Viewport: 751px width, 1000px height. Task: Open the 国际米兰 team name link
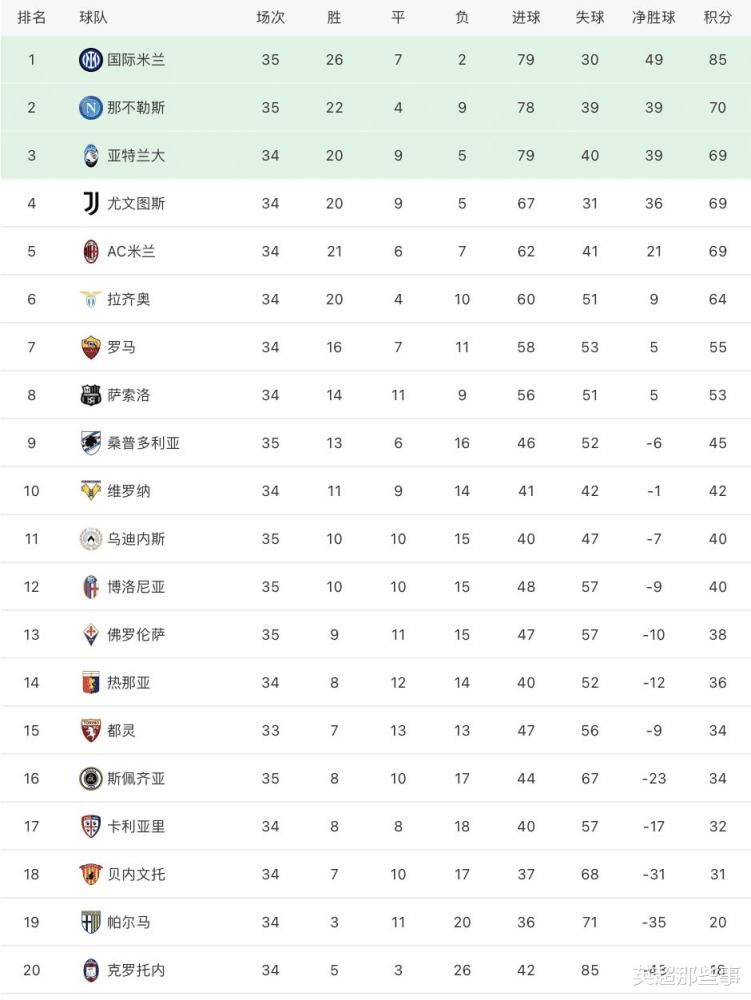coord(136,60)
